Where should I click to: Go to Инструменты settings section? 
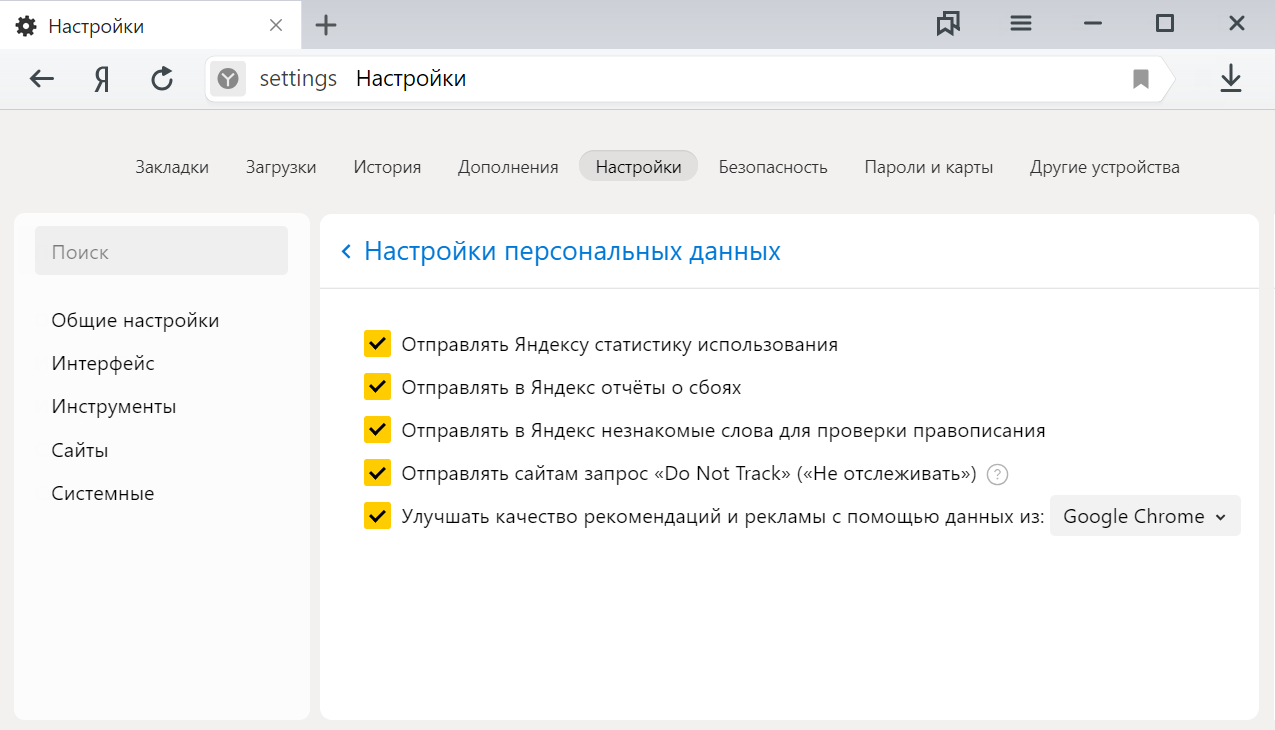point(114,407)
